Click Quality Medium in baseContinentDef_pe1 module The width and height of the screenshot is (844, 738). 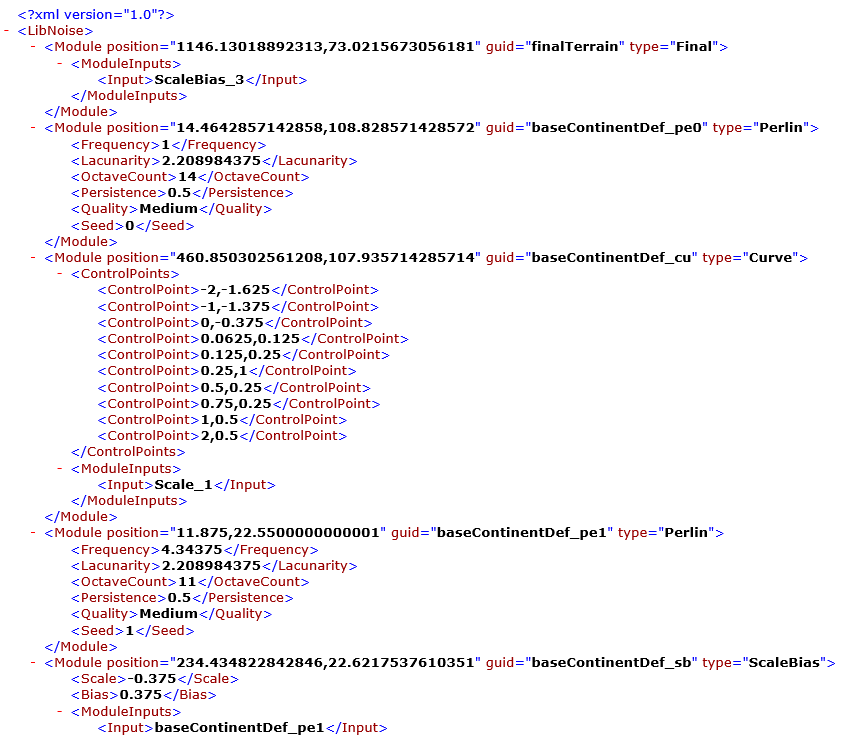click(x=171, y=614)
